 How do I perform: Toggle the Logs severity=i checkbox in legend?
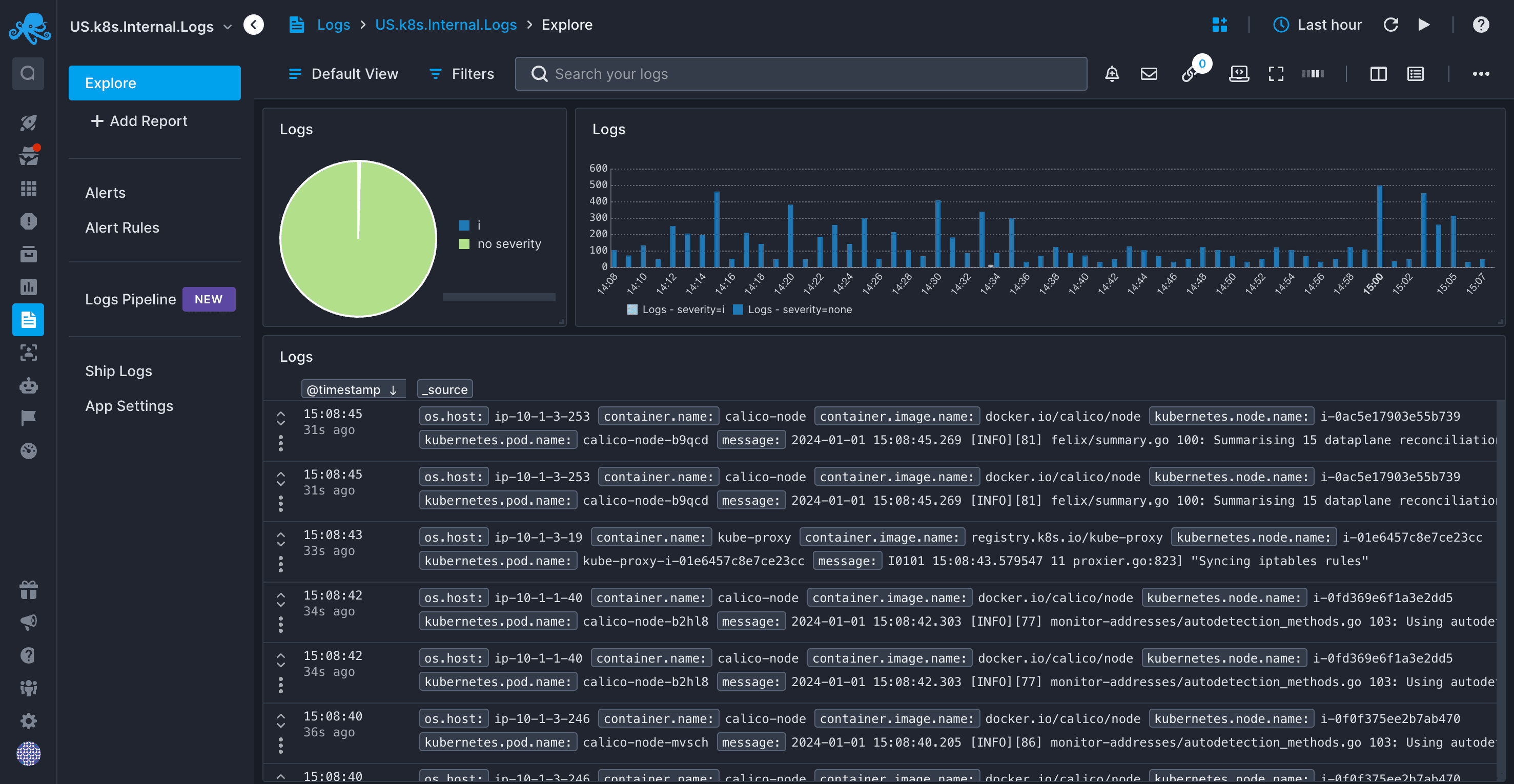(x=630, y=308)
